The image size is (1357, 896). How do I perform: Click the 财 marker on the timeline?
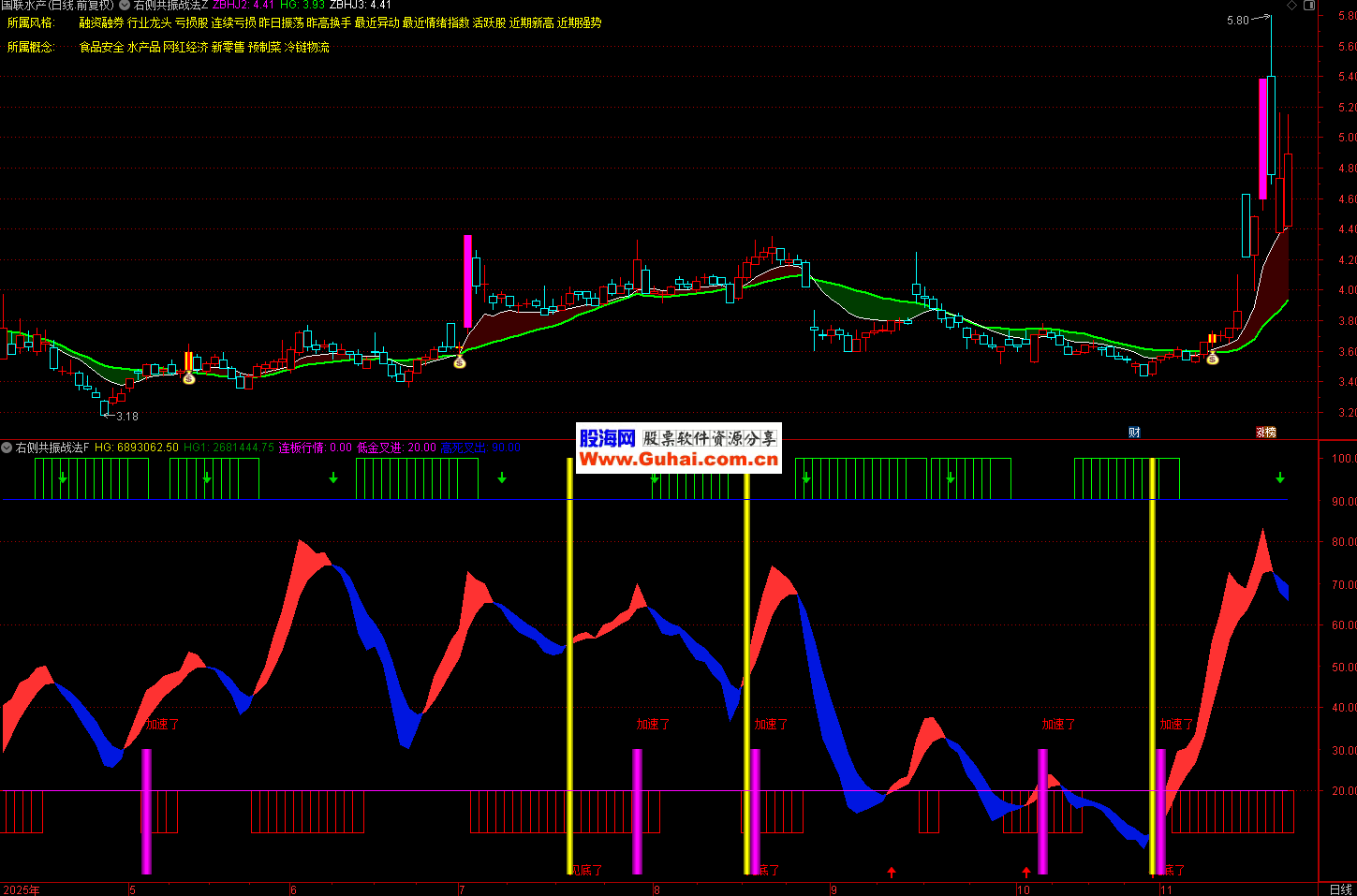pyautogui.click(x=1134, y=433)
